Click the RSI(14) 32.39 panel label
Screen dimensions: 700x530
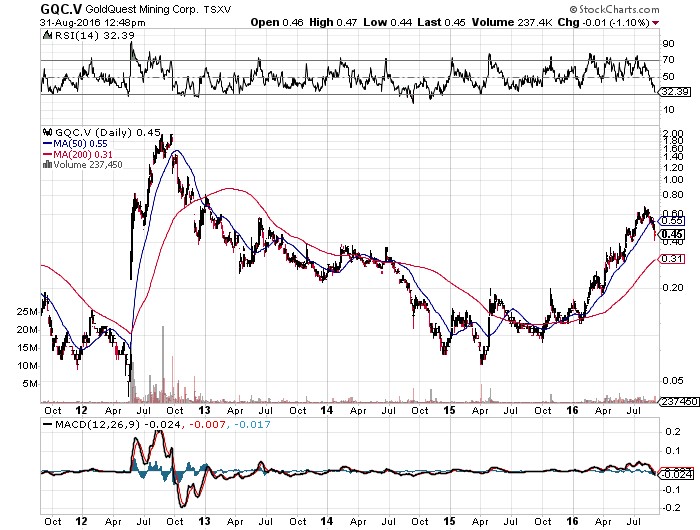click(x=94, y=35)
